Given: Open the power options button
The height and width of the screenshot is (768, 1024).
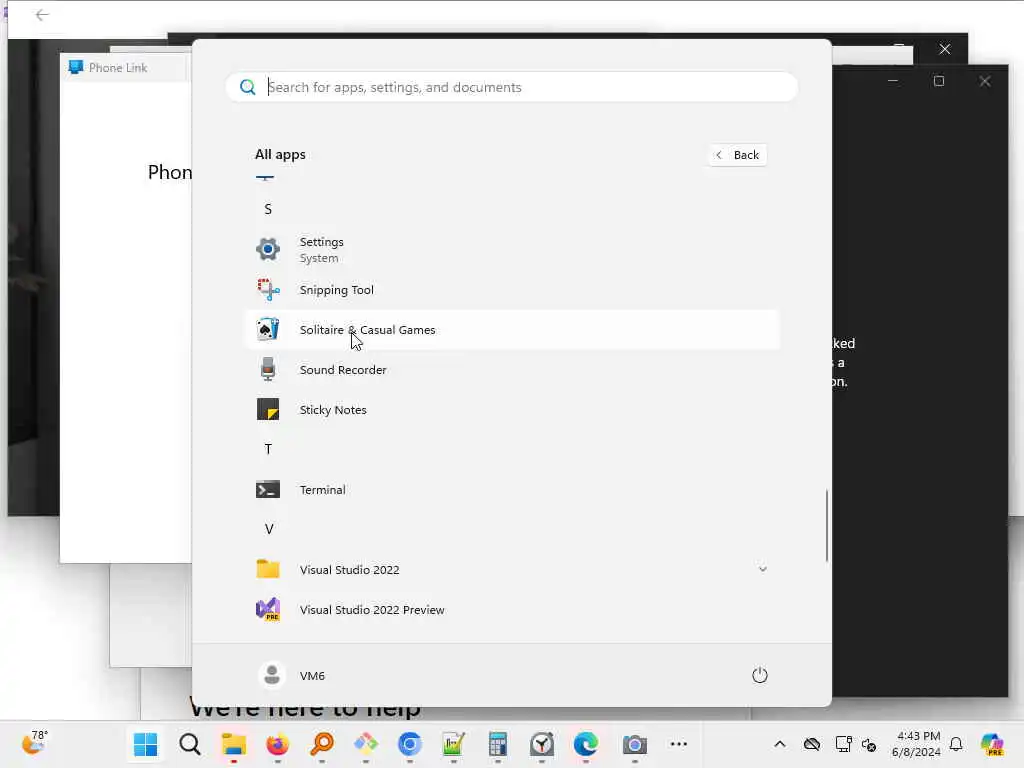Looking at the screenshot, I should (x=760, y=675).
